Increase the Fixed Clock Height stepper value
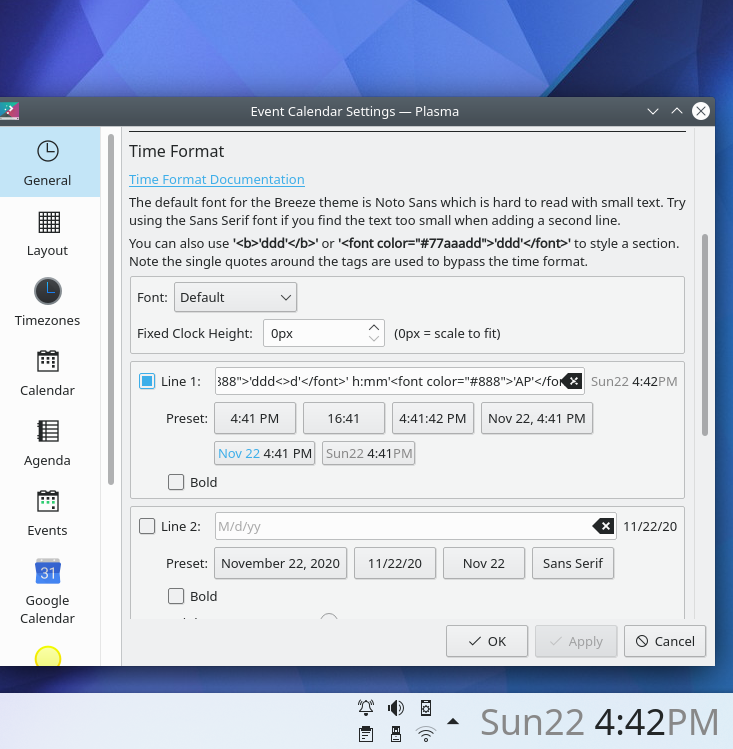733x749 pixels. point(374,327)
